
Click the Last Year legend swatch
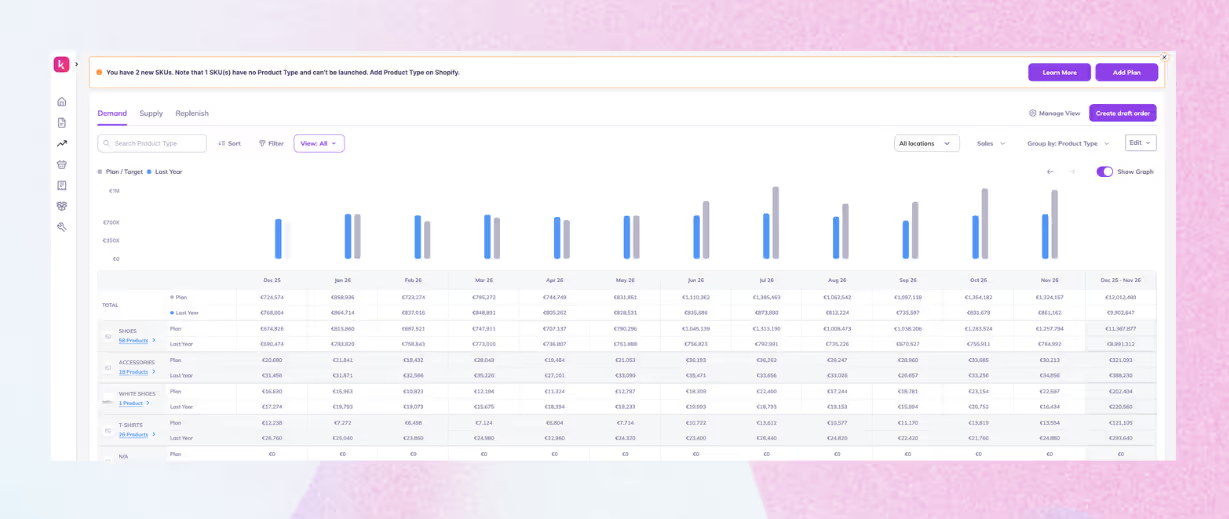tap(149, 172)
